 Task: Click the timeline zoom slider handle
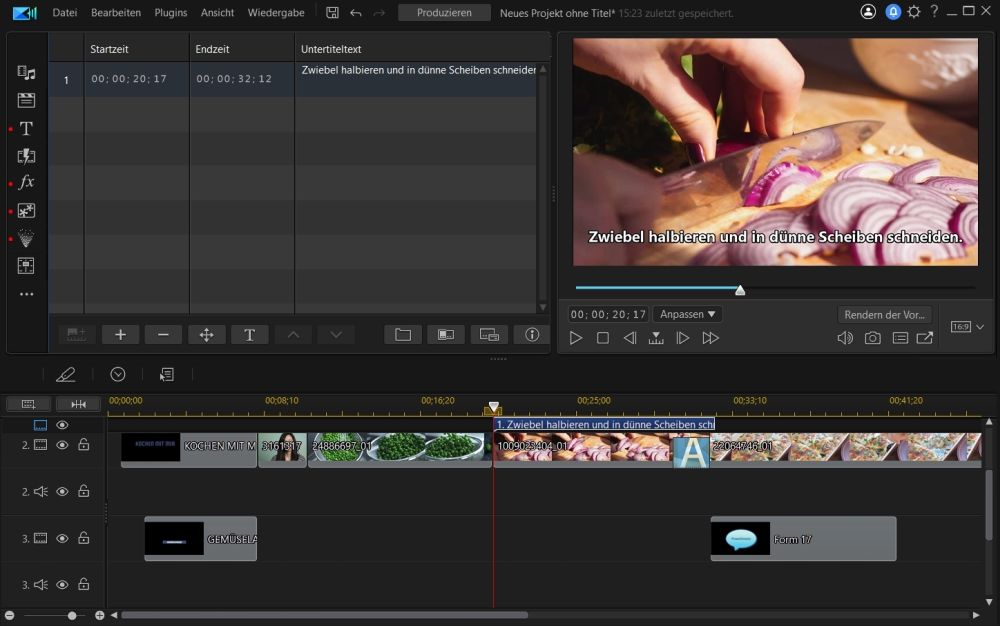[72, 615]
